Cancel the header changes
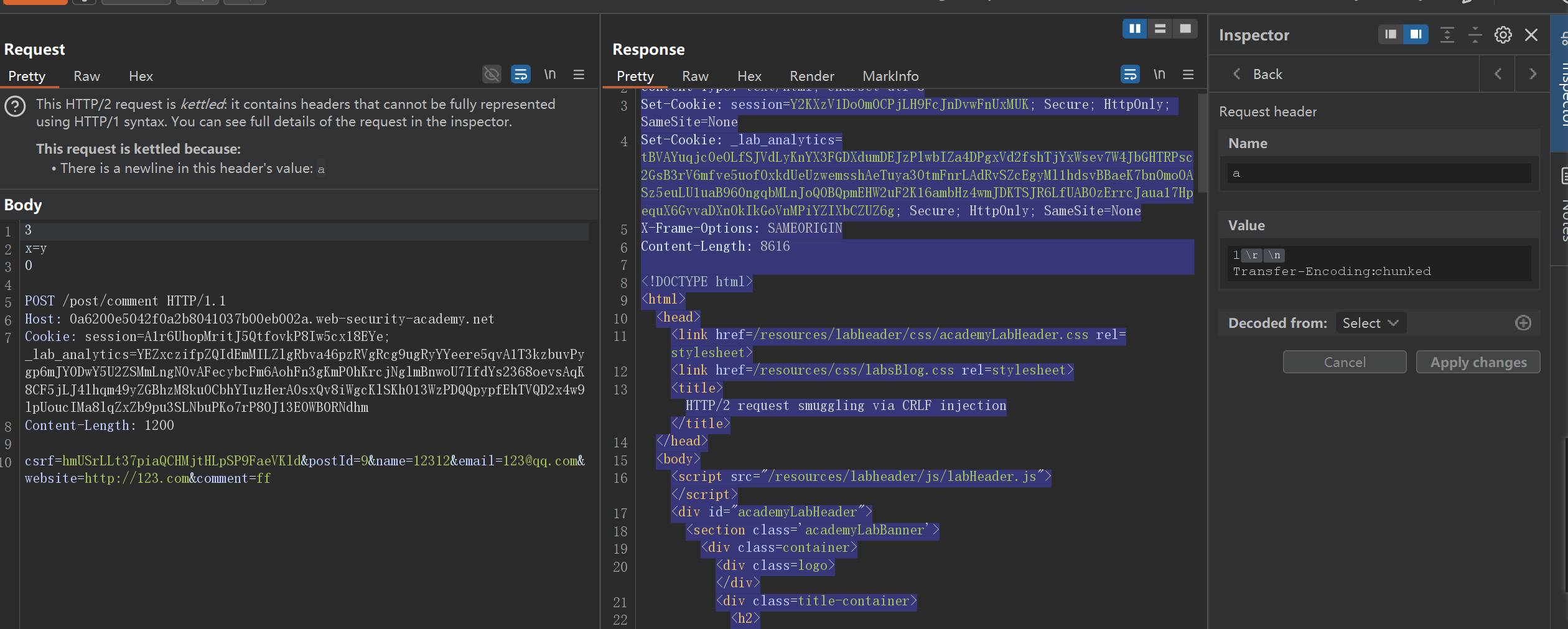Viewport: 1568px width, 629px height. [1344, 362]
